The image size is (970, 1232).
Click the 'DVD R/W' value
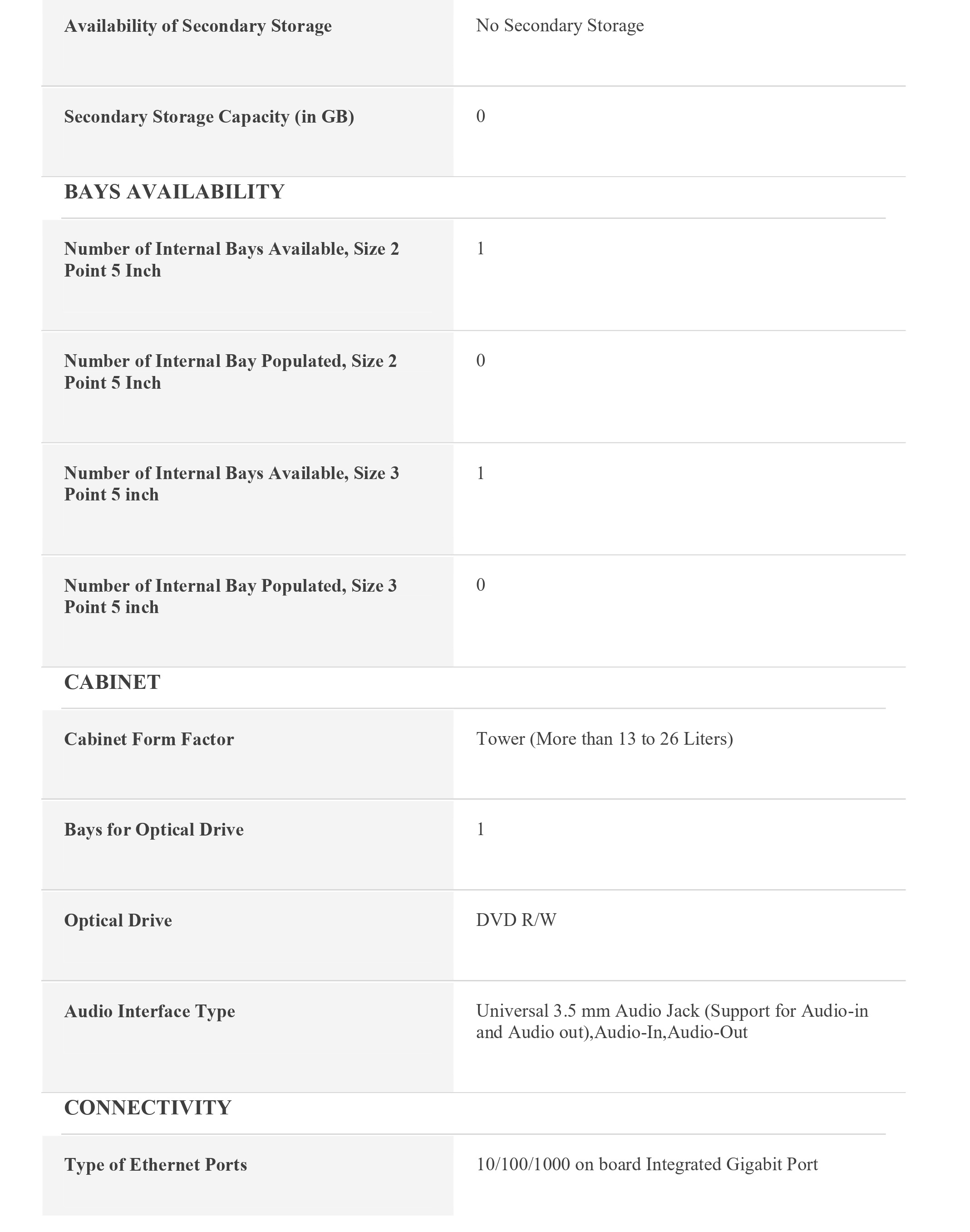click(516, 920)
